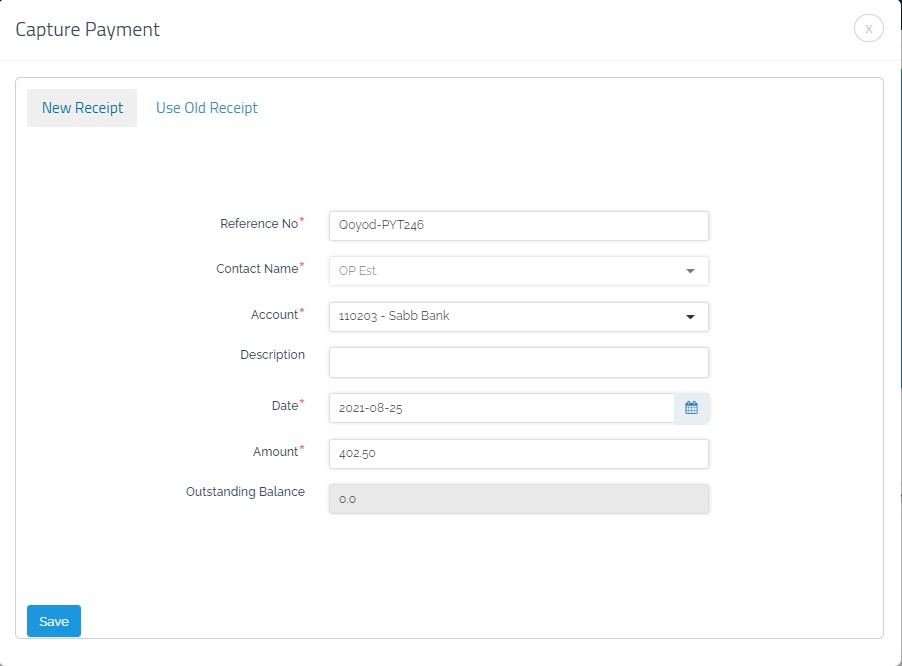Viewport: 902px width, 666px height.
Task: Click the Date field showing 2021-08-25
Action: coord(501,408)
